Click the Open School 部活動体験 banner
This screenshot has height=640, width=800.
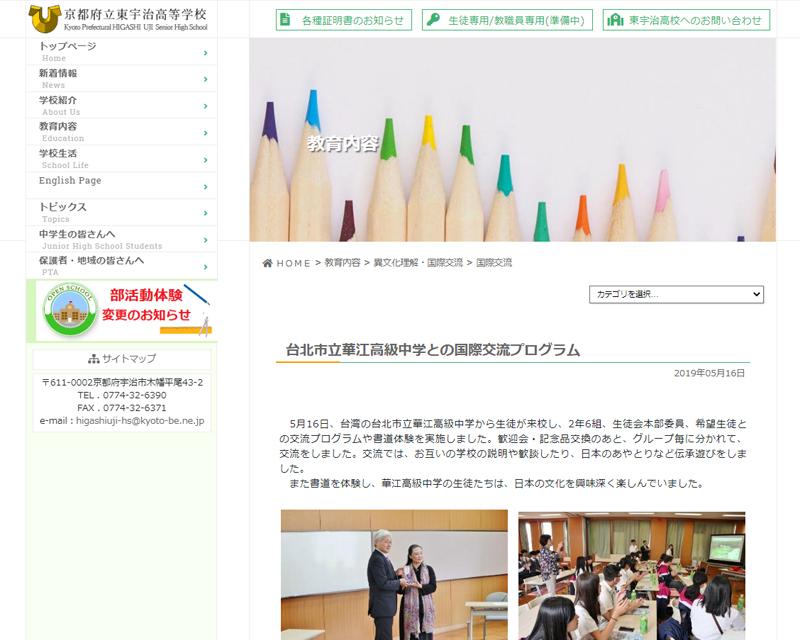(x=122, y=310)
